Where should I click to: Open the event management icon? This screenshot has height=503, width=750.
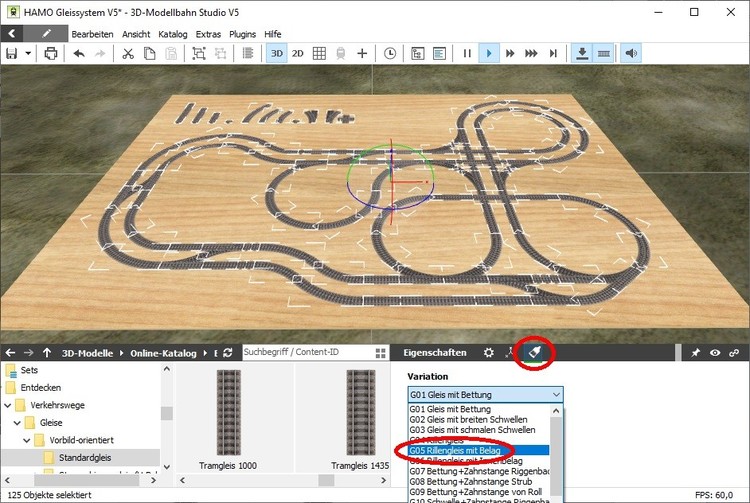[418, 54]
